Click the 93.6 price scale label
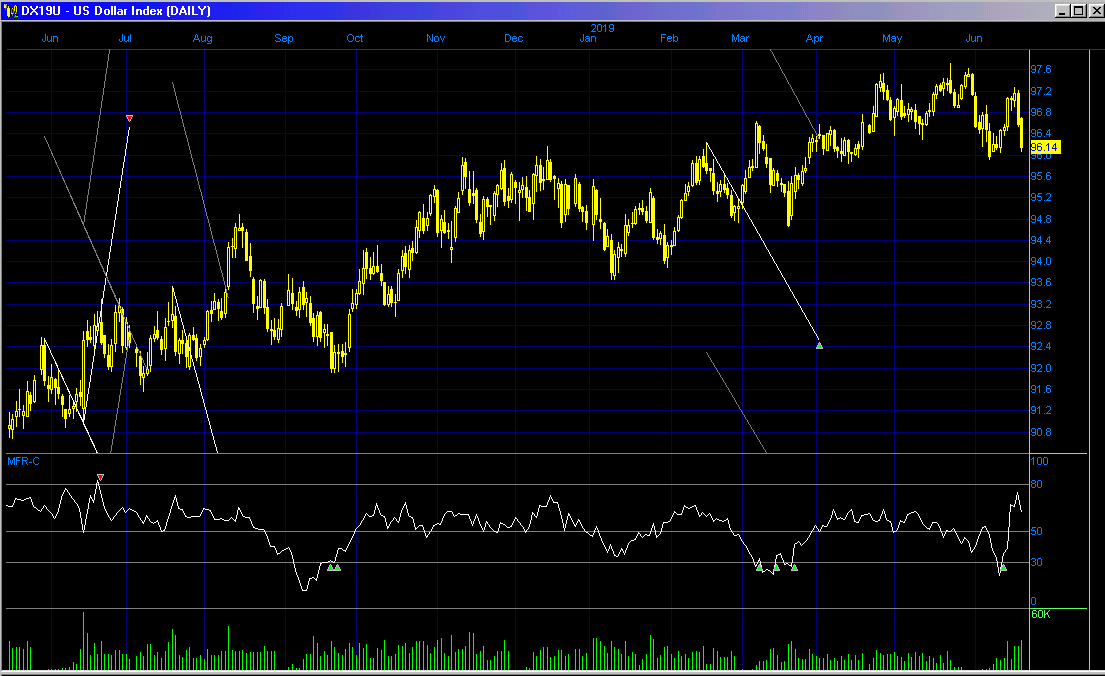Image resolution: width=1105 pixels, height=676 pixels. [x=1041, y=282]
